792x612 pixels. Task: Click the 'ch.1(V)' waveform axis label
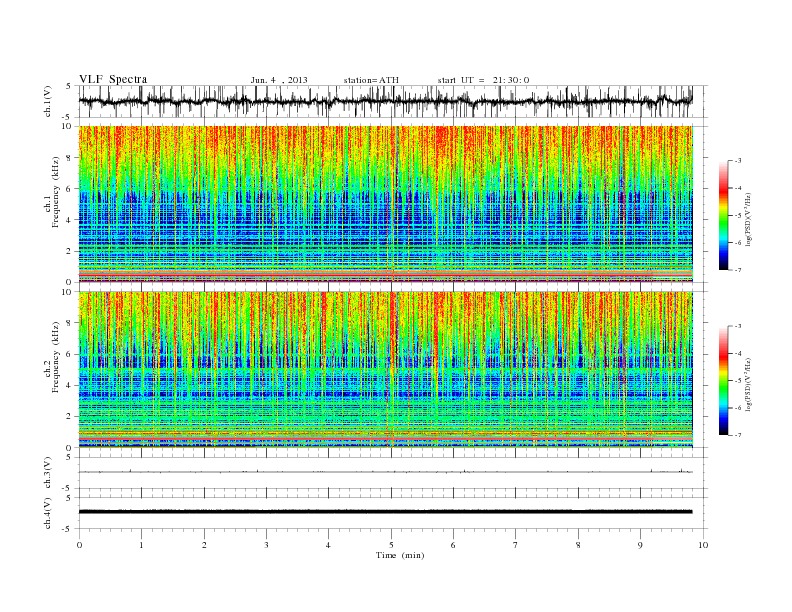pos(49,103)
